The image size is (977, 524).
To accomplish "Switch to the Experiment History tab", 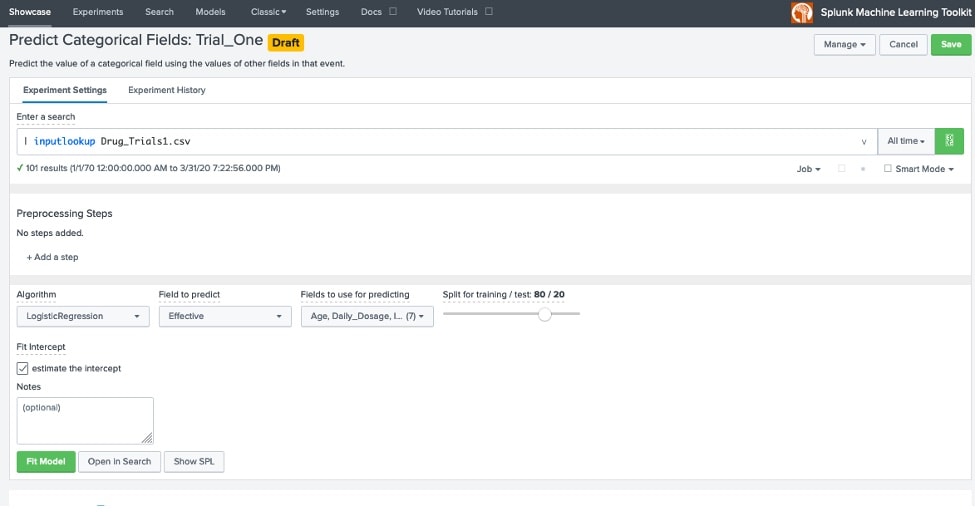I will click(x=167, y=90).
